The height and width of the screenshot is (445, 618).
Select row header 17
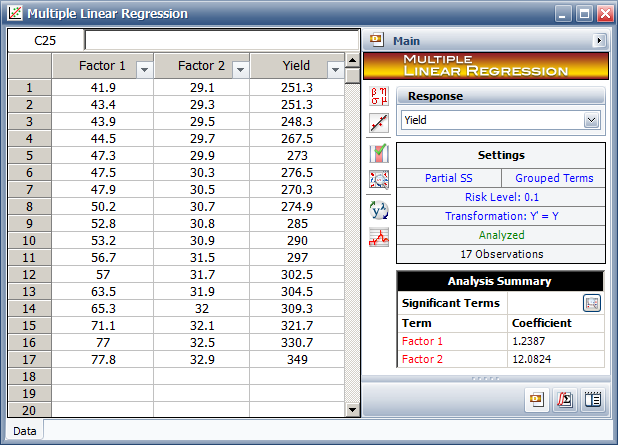click(x=30, y=359)
